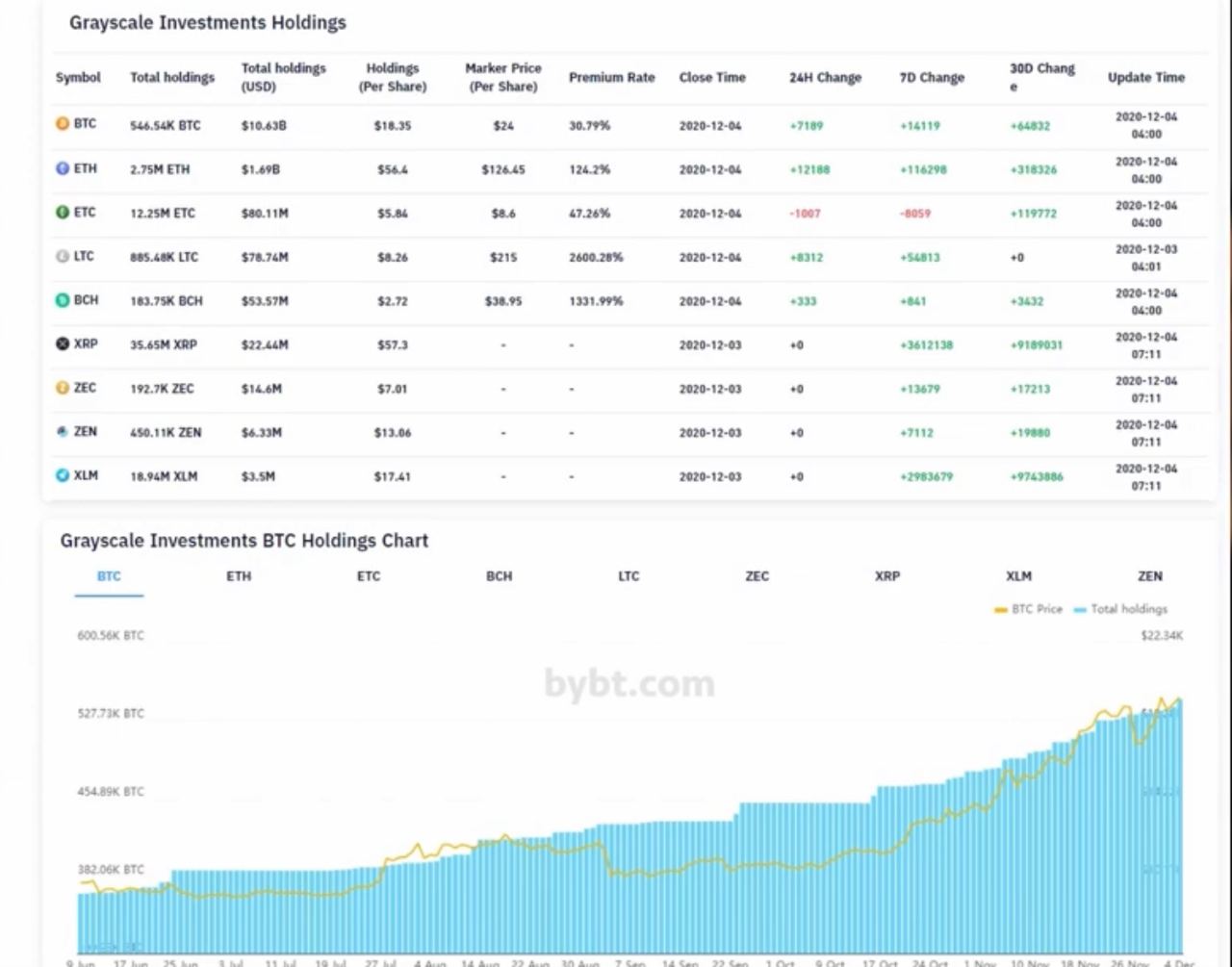The width and height of the screenshot is (1232, 967).
Task: Click the 2.75M ETH holdings cell
Action: pos(160,169)
